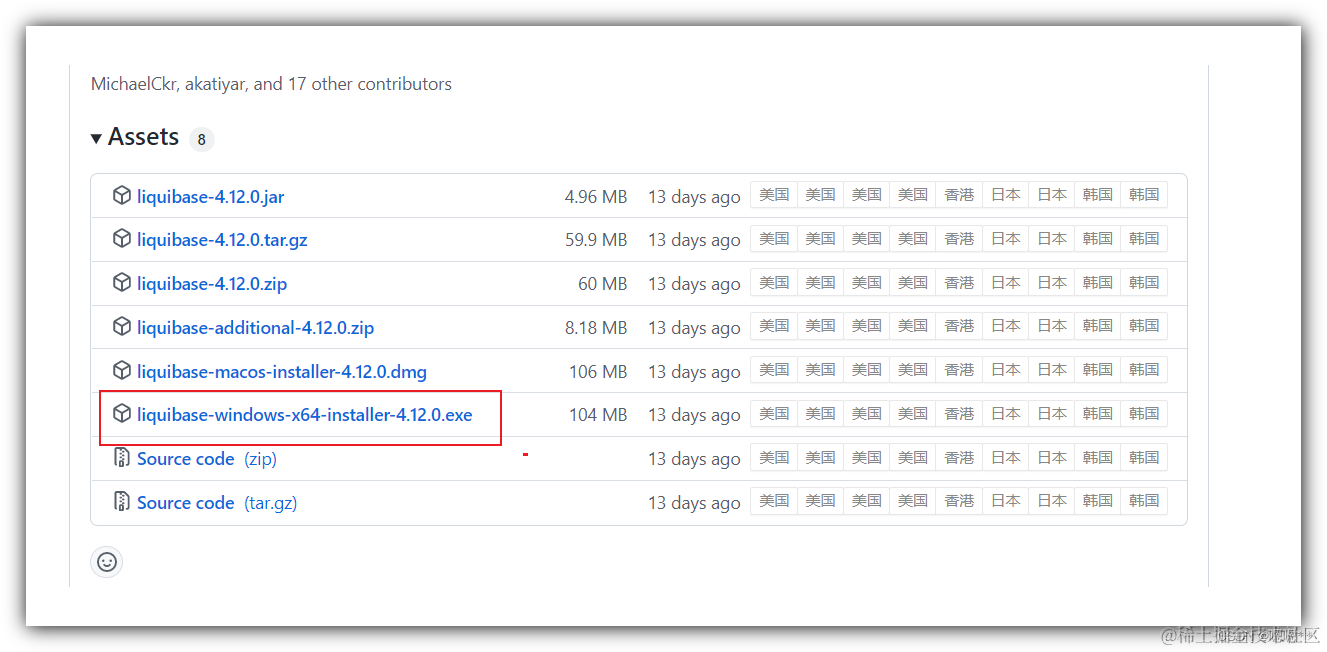1327x652 pixels.
Task: Click '13 days ago' in liquibase-additional zip row
Action: pyautogui.click(x=694, y=328)
